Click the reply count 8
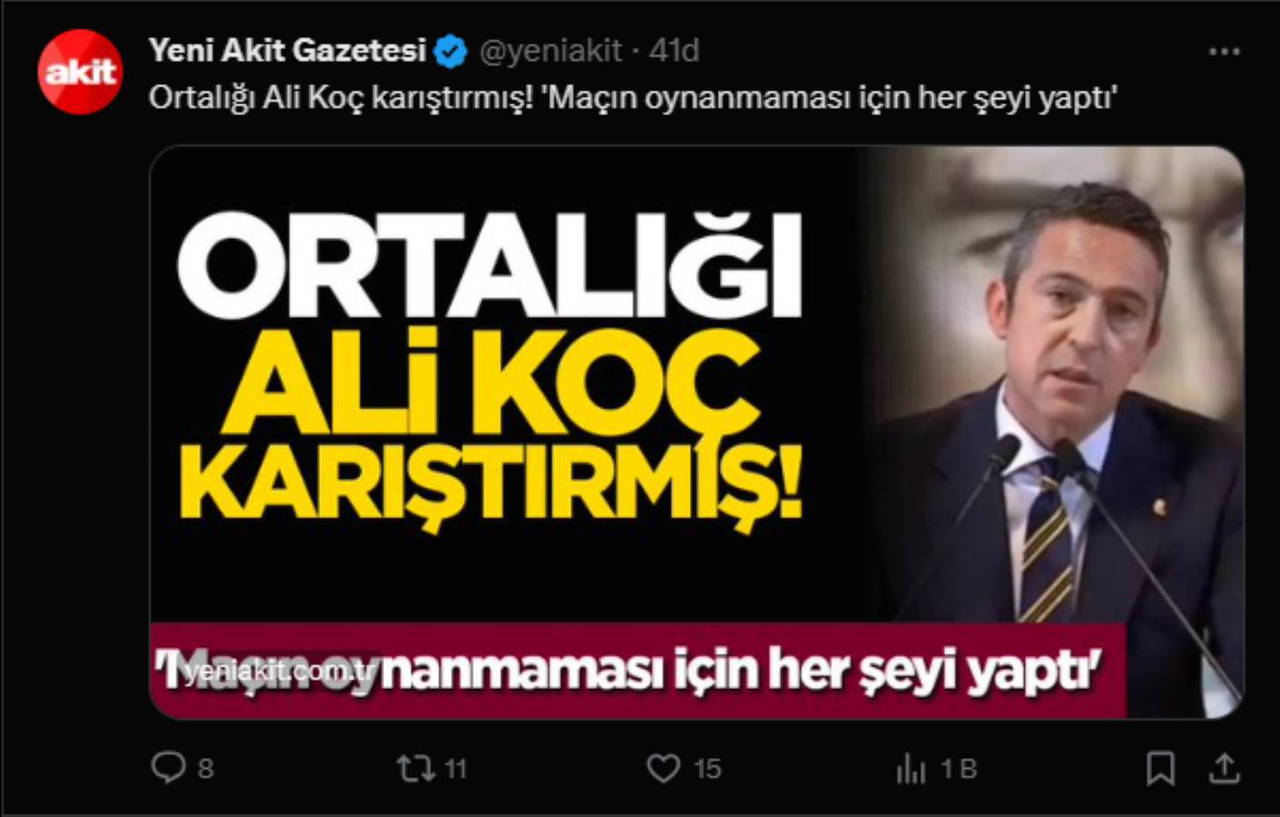The image size is (1280, 817). [x=205, y=768]
